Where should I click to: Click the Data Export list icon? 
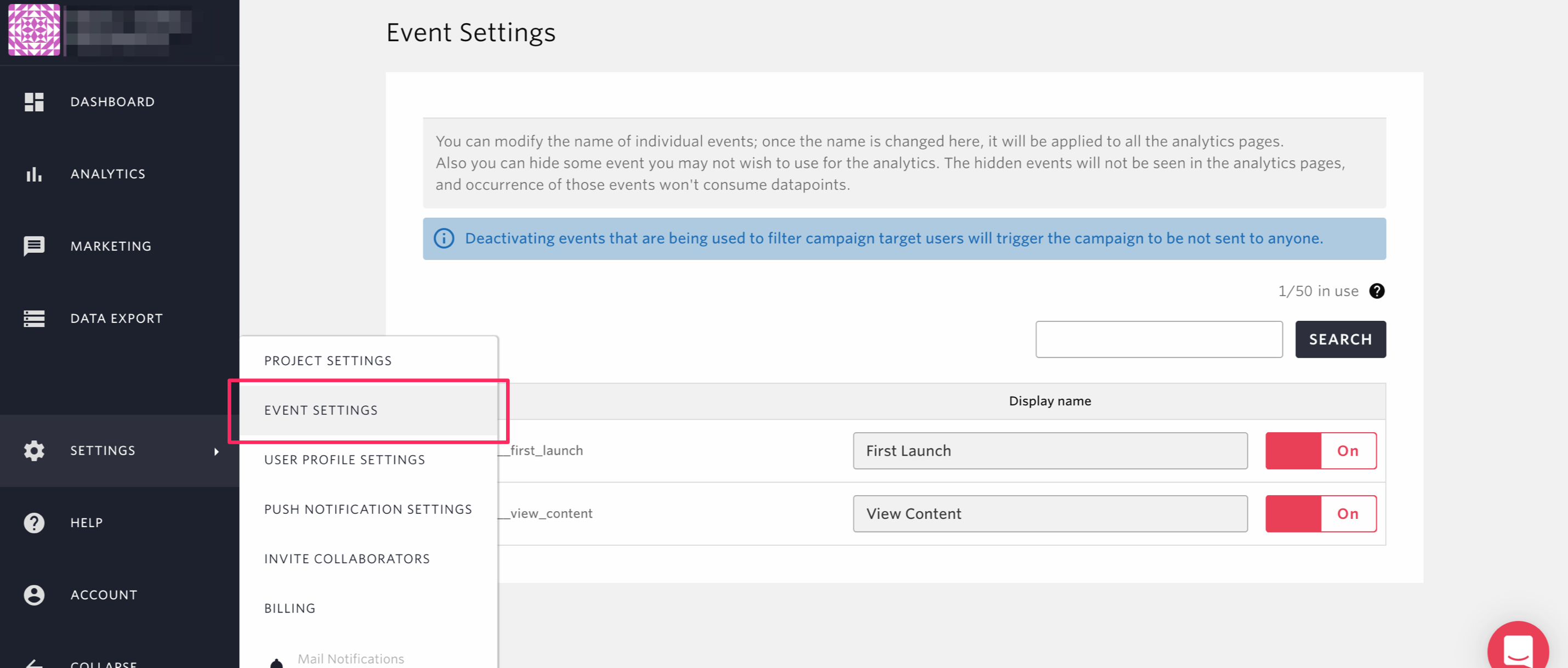pyautogui.click(x=34, y=319)
